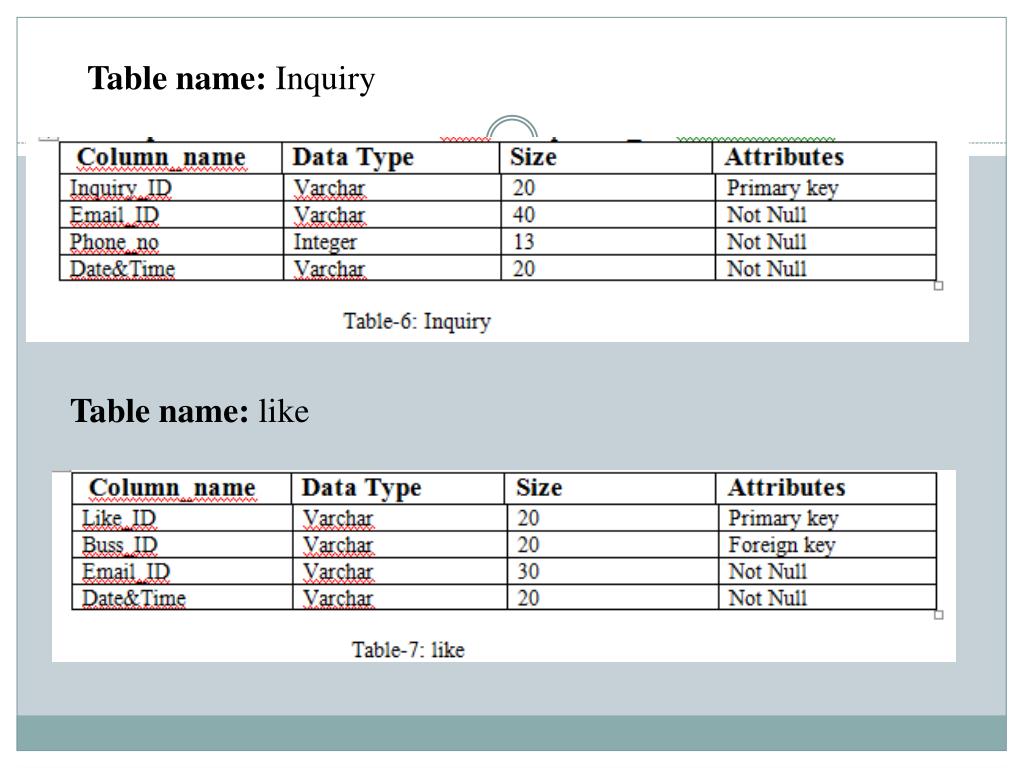Click Primary key cell in Like_ID row

pyautogui.click(x=827, y=518)
